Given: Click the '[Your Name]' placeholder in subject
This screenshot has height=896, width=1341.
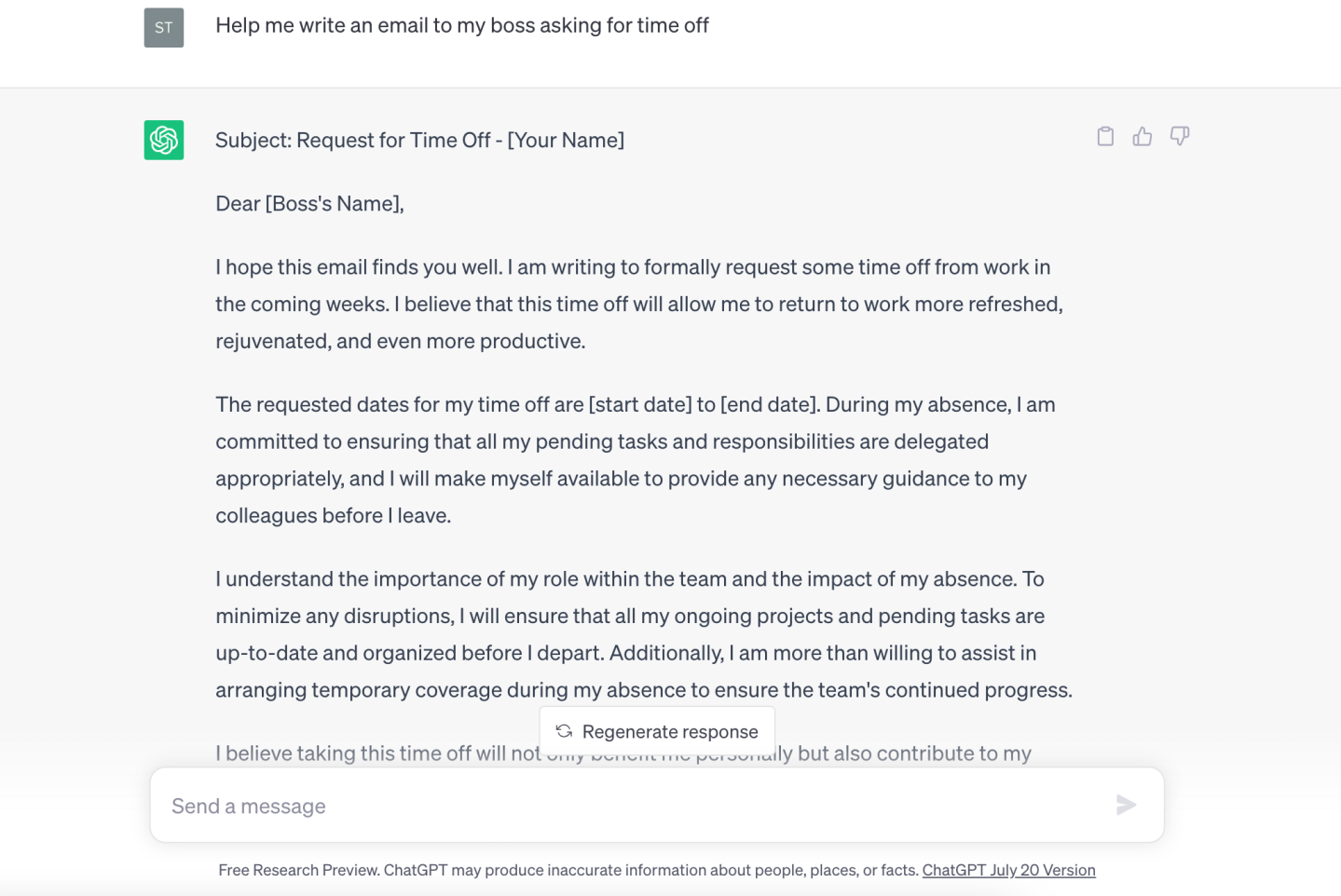Looking at the screenshot, I should 566,141.
